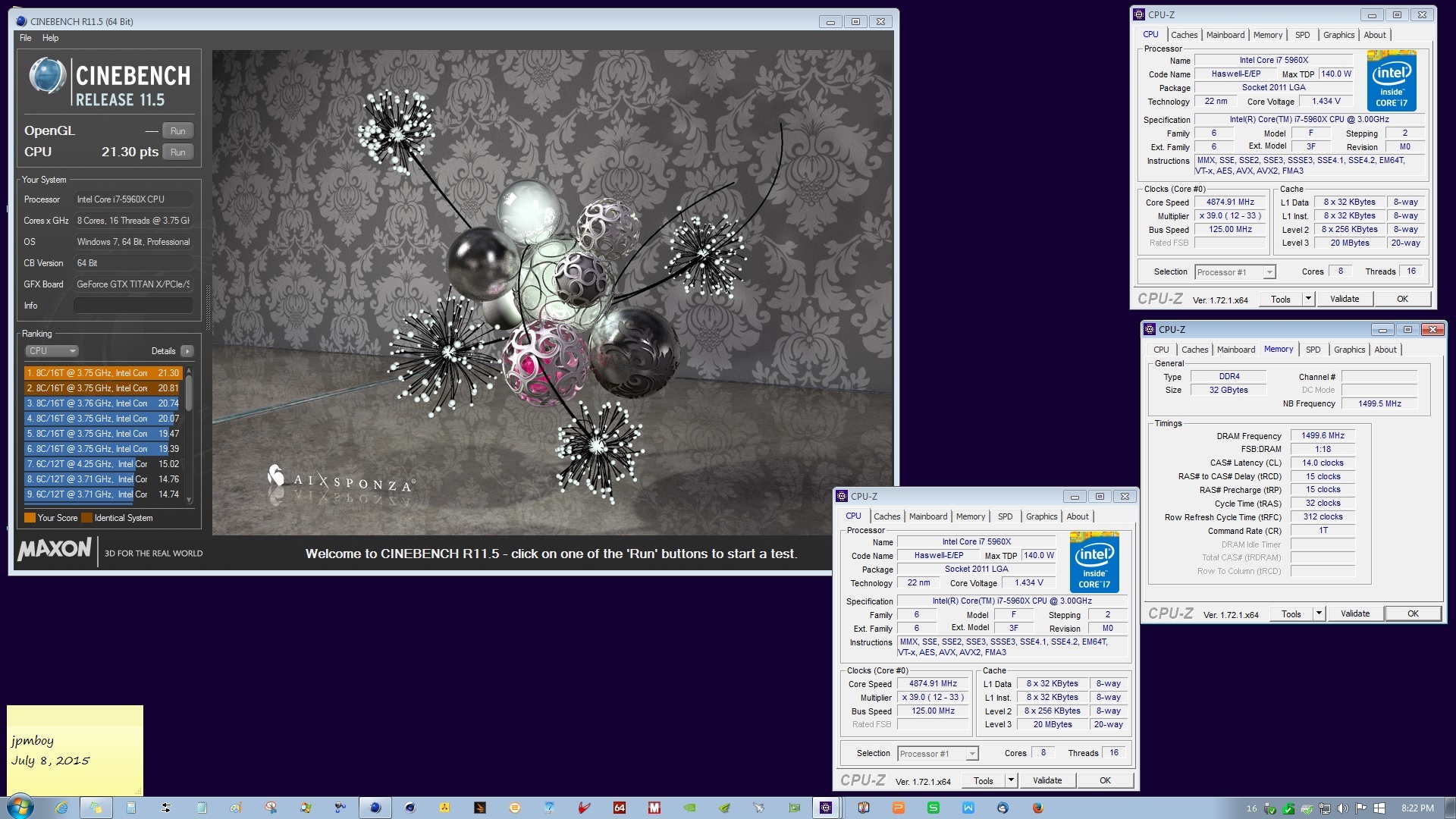Click OK in the Memory CPU-Z window
This screenshot has height=819, width=1456.
tap(1413, 613)
